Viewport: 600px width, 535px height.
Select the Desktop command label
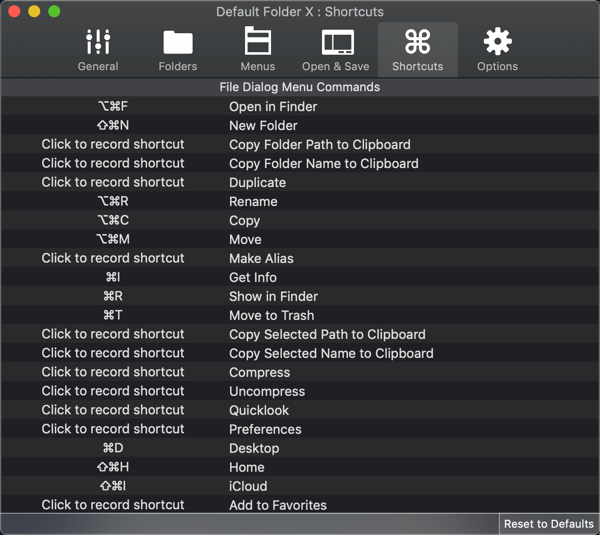254,449
